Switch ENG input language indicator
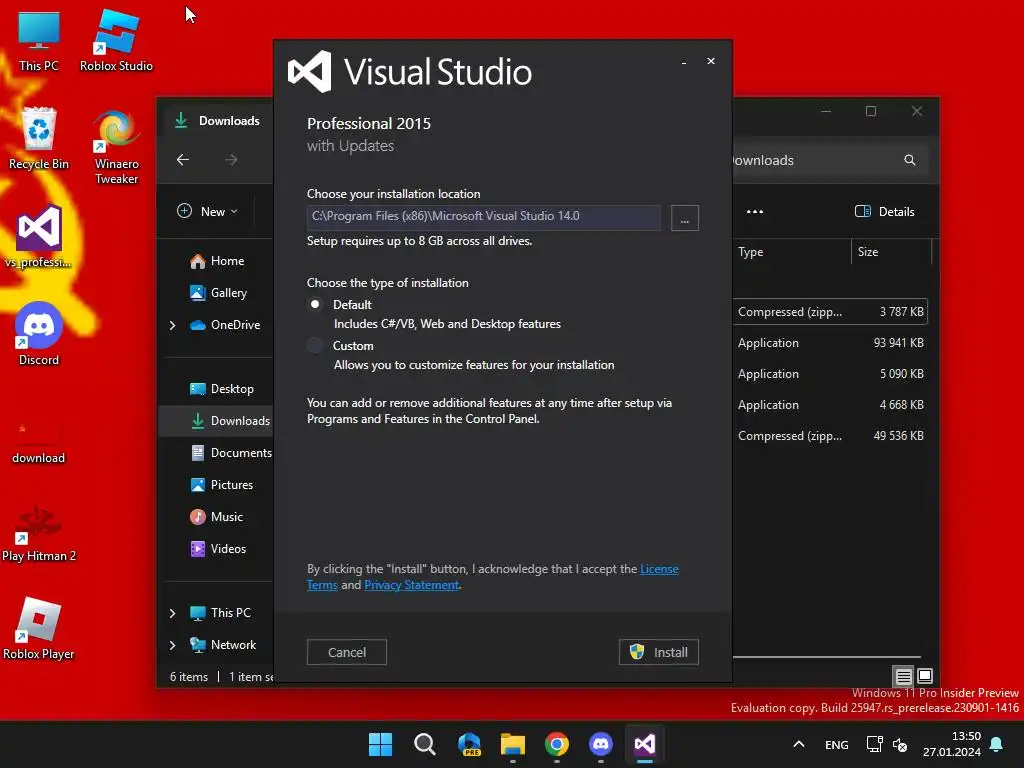 click(x=837, y=744)
